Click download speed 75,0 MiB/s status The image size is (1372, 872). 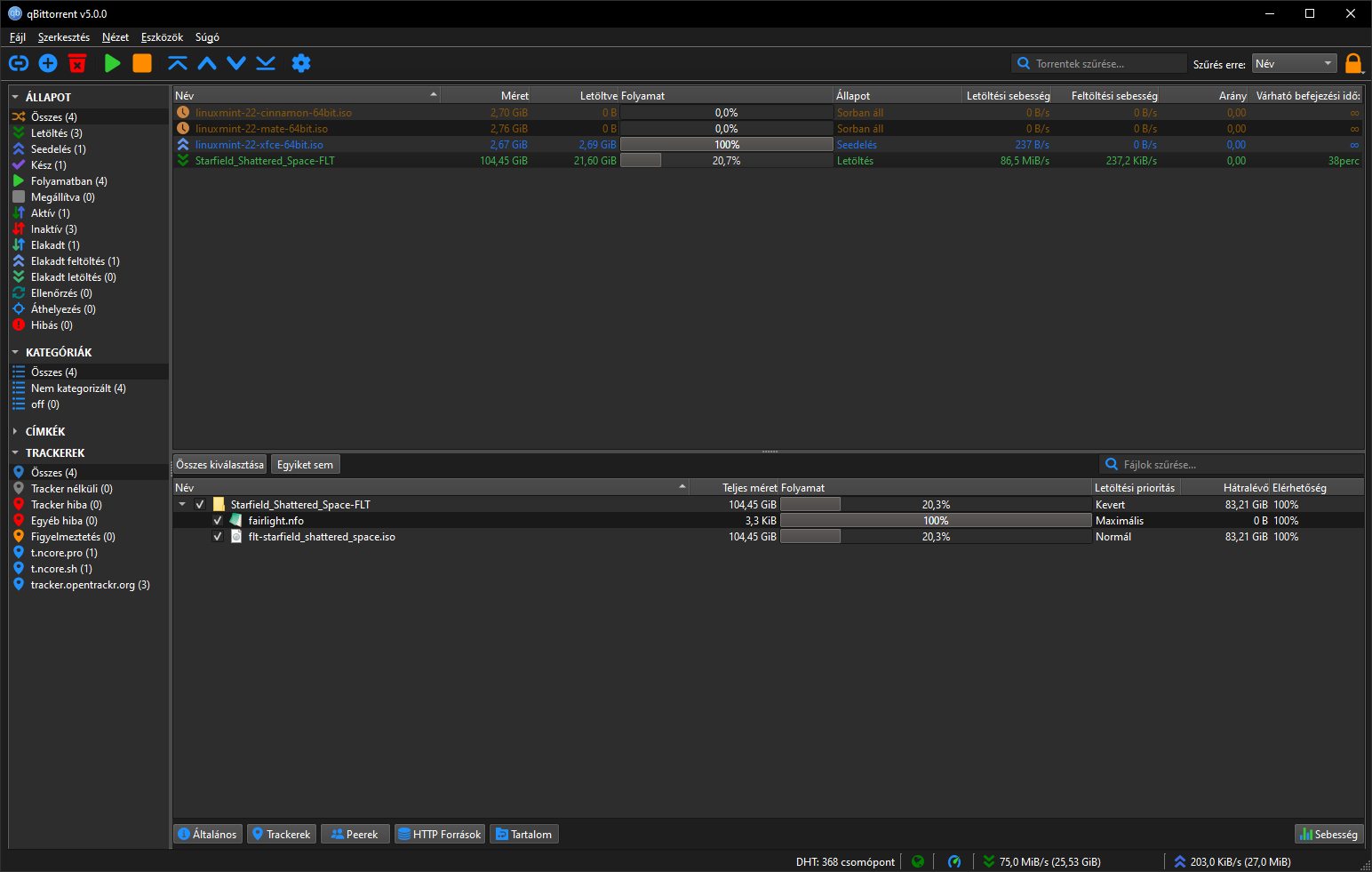pyautogui.click(x=1041, y=861)
